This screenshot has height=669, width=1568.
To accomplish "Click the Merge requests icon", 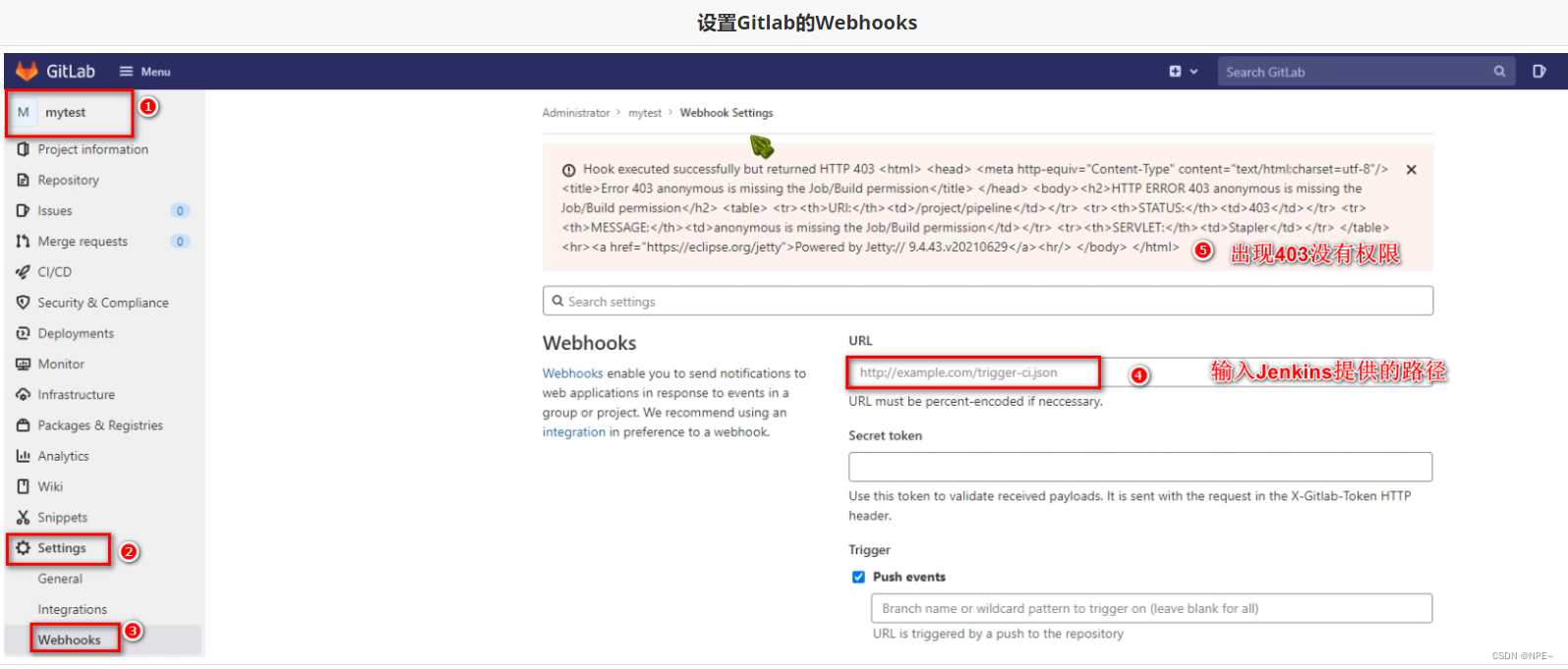I will point(24,241).
